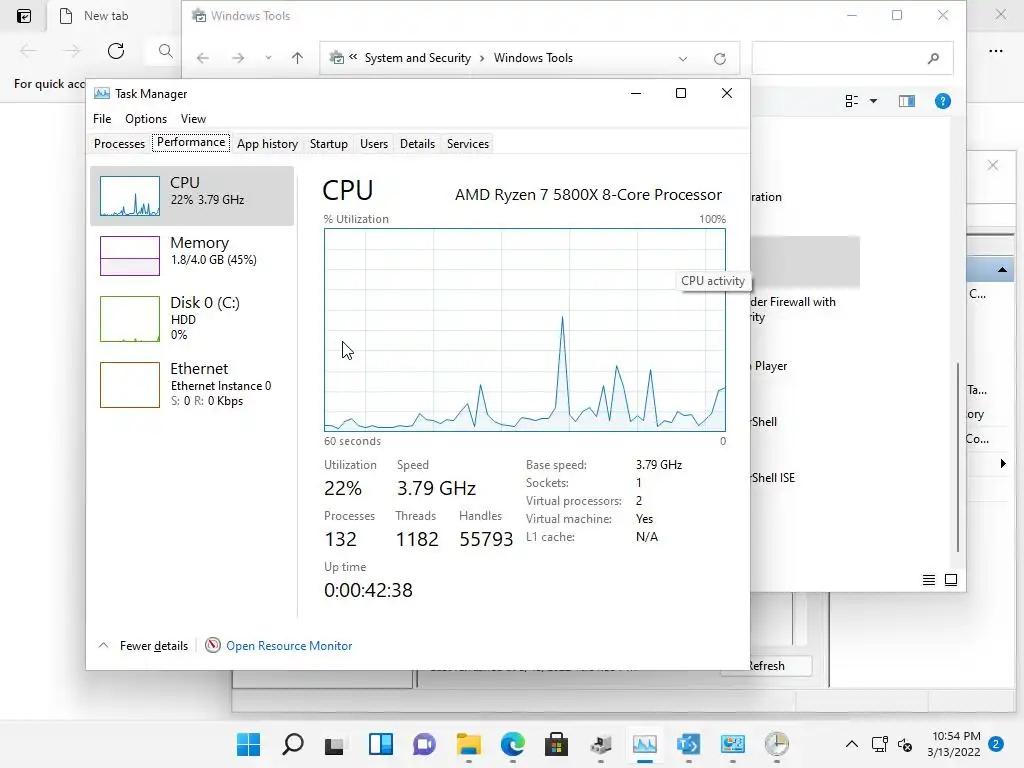This screenshot has width=1024, height=768.
Task: Click the browser reload button
Action: click(116, 51)
